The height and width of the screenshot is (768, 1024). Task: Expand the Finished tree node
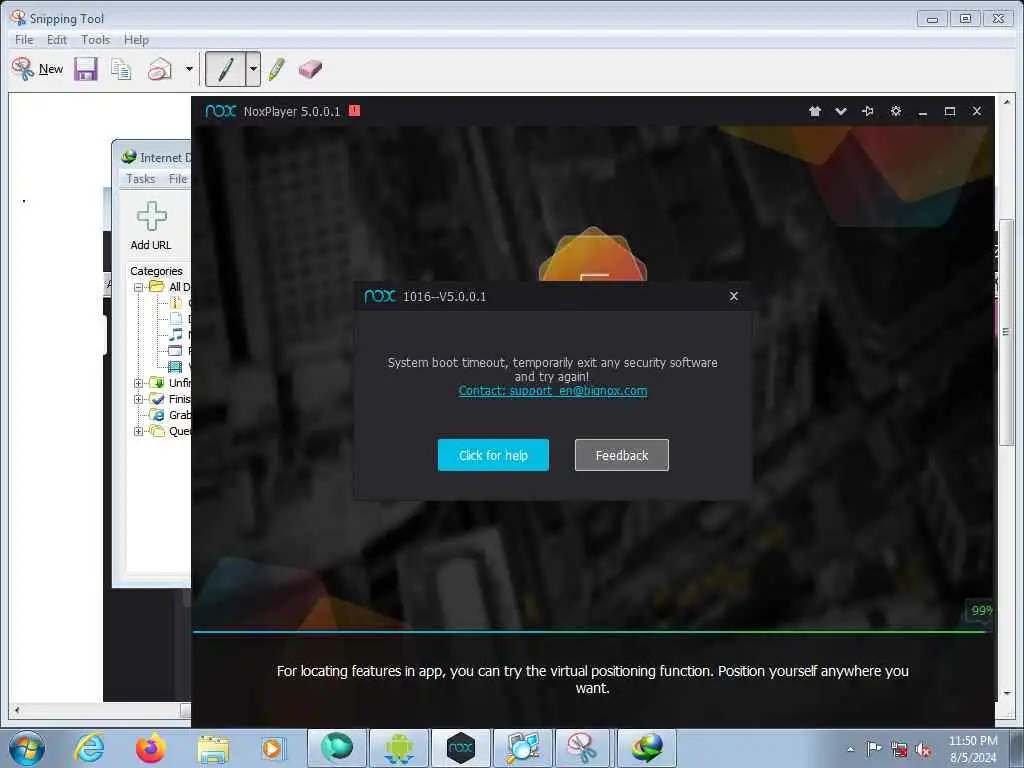click(x=138, y=399)
